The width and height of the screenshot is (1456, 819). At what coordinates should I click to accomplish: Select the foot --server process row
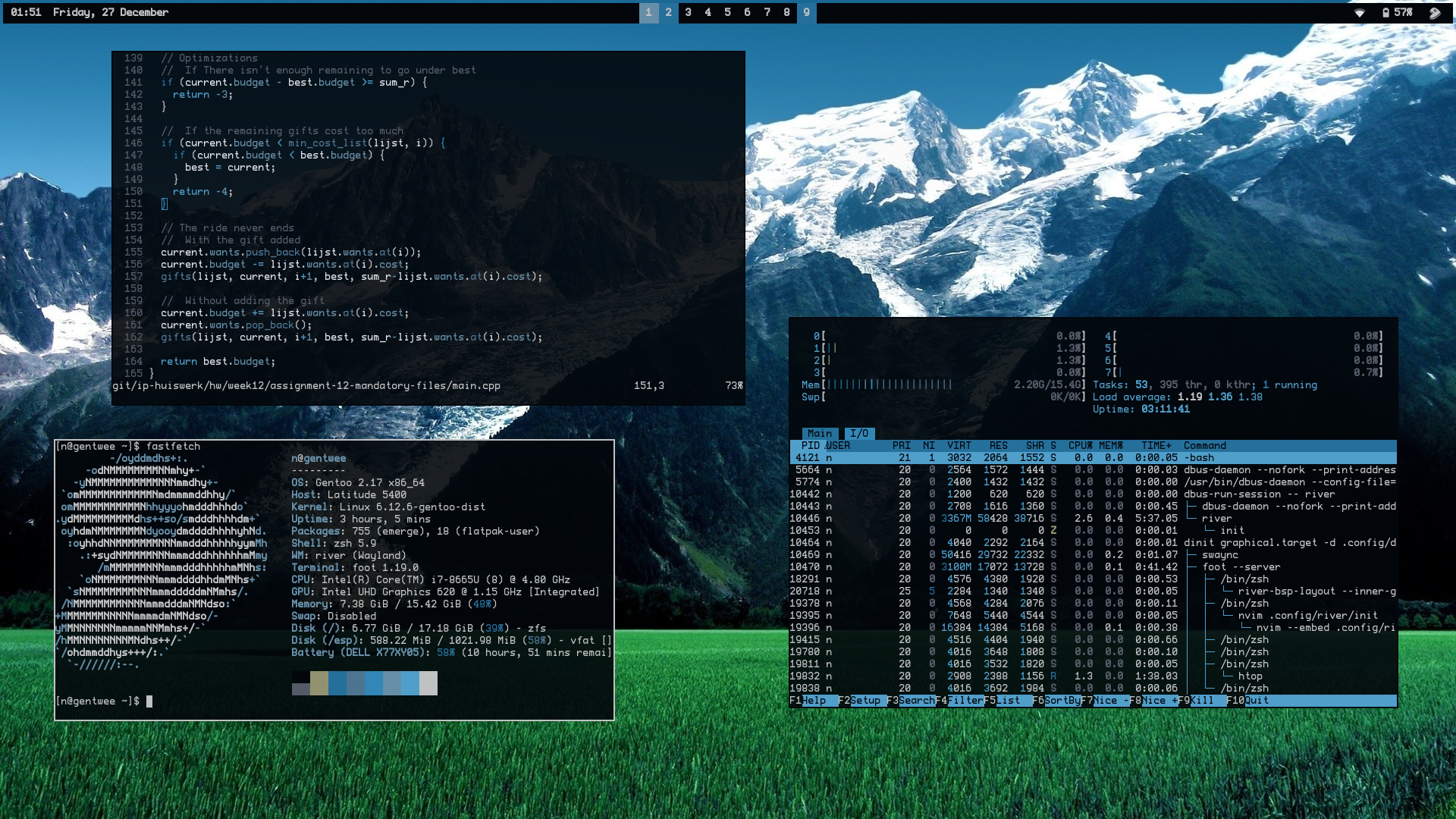[x=1093, y=567]
